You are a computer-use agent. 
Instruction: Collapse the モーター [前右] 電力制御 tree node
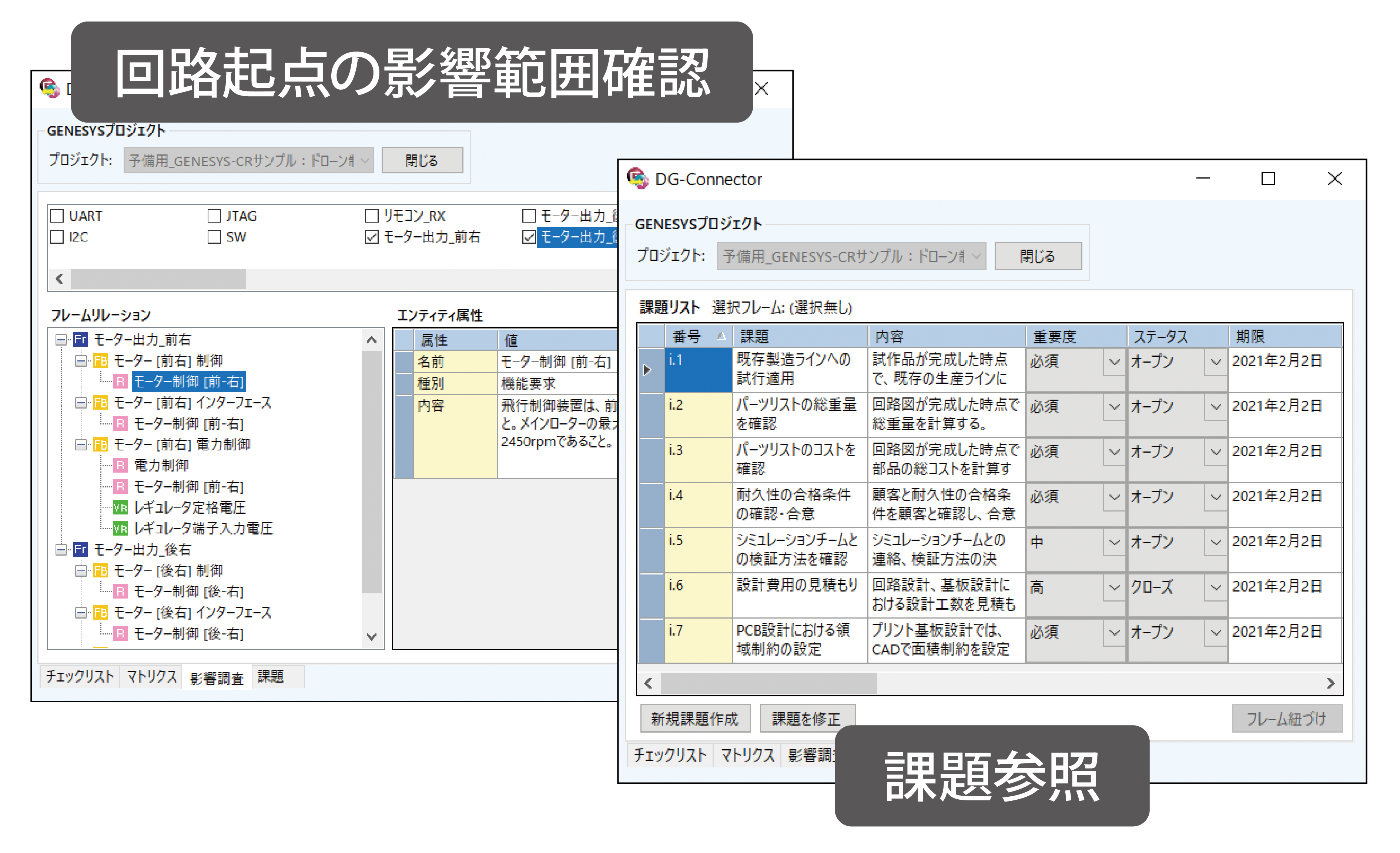(81, 444)
